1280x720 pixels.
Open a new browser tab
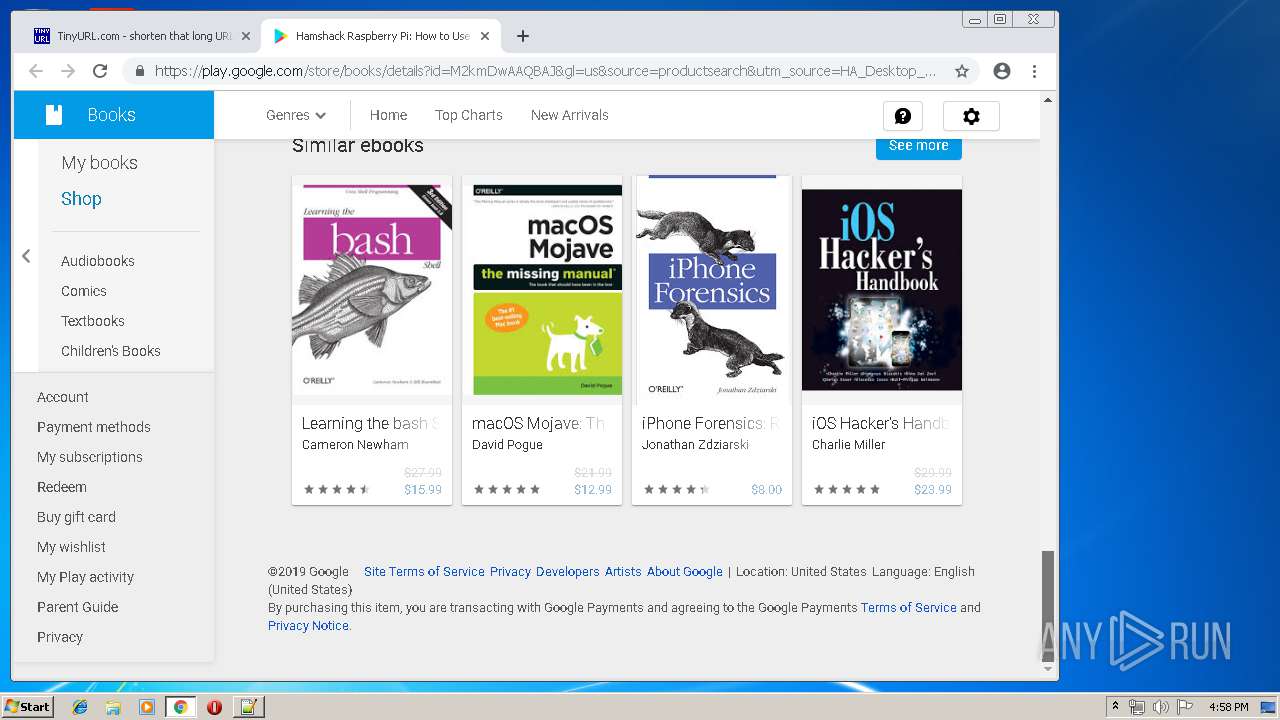(523, 36)
